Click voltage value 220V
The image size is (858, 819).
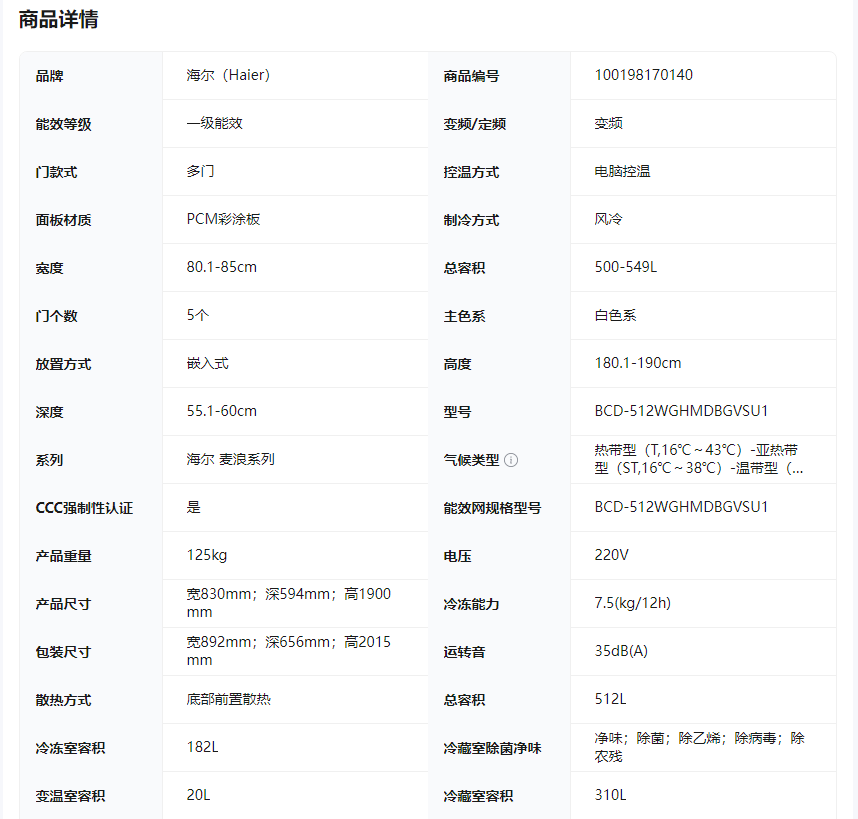pos(611,555)
